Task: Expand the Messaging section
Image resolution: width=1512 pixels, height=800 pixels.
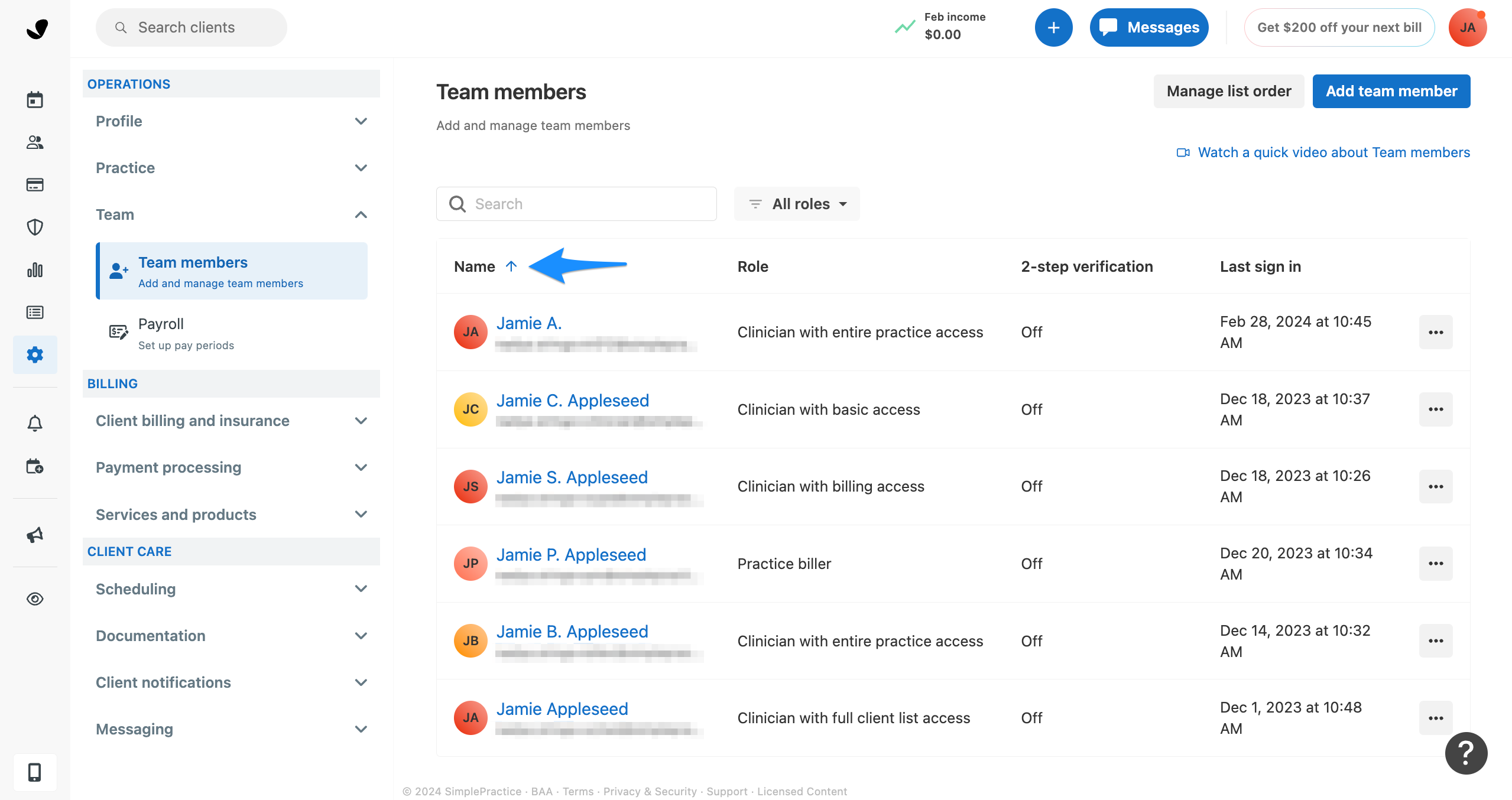Action: (232, 729)
